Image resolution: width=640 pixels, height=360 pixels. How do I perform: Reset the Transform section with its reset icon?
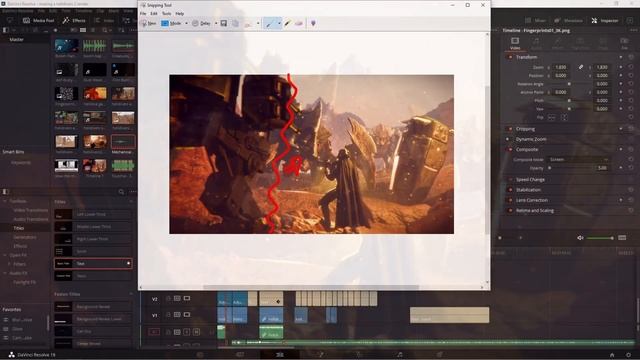tap(631, 57)
